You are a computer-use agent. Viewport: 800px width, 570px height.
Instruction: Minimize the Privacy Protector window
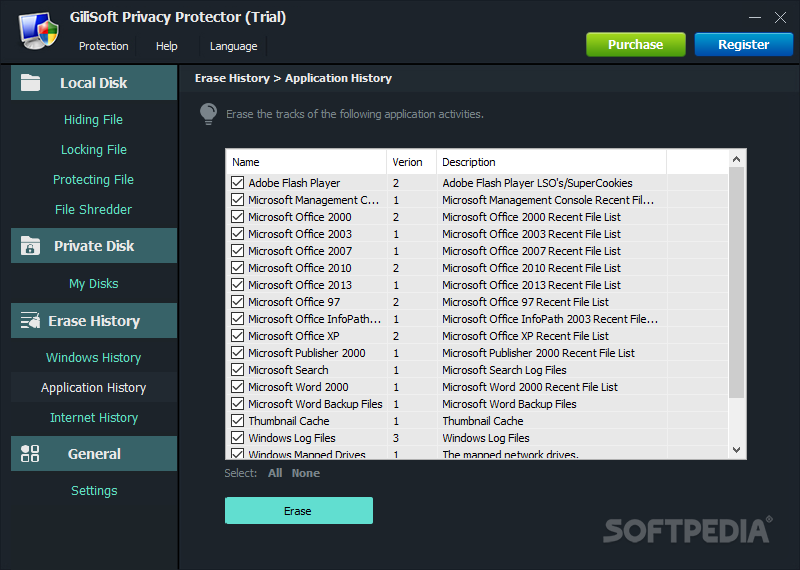[755, 17]
